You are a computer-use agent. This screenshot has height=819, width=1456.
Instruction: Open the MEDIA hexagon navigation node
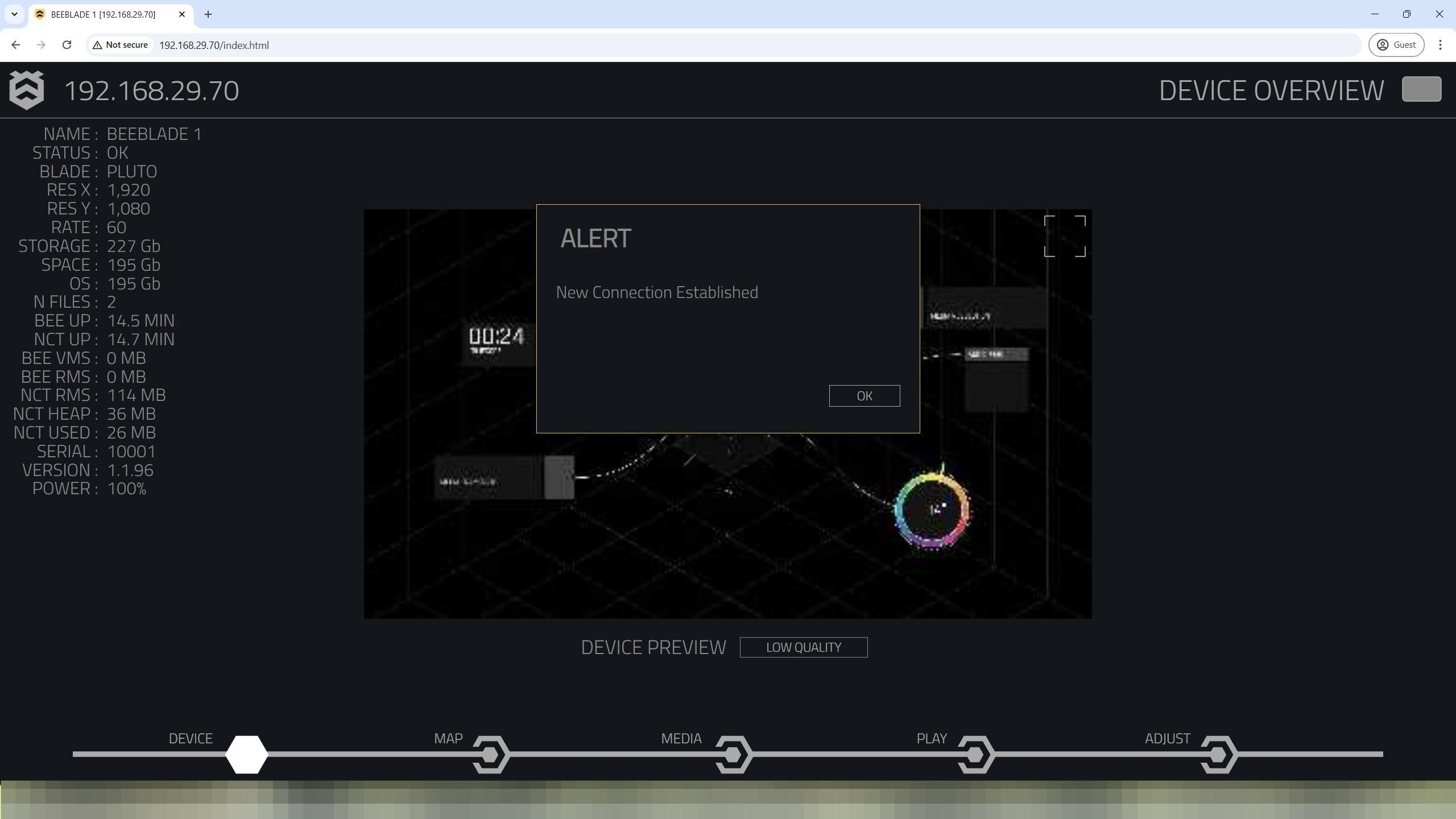(733, 754)
